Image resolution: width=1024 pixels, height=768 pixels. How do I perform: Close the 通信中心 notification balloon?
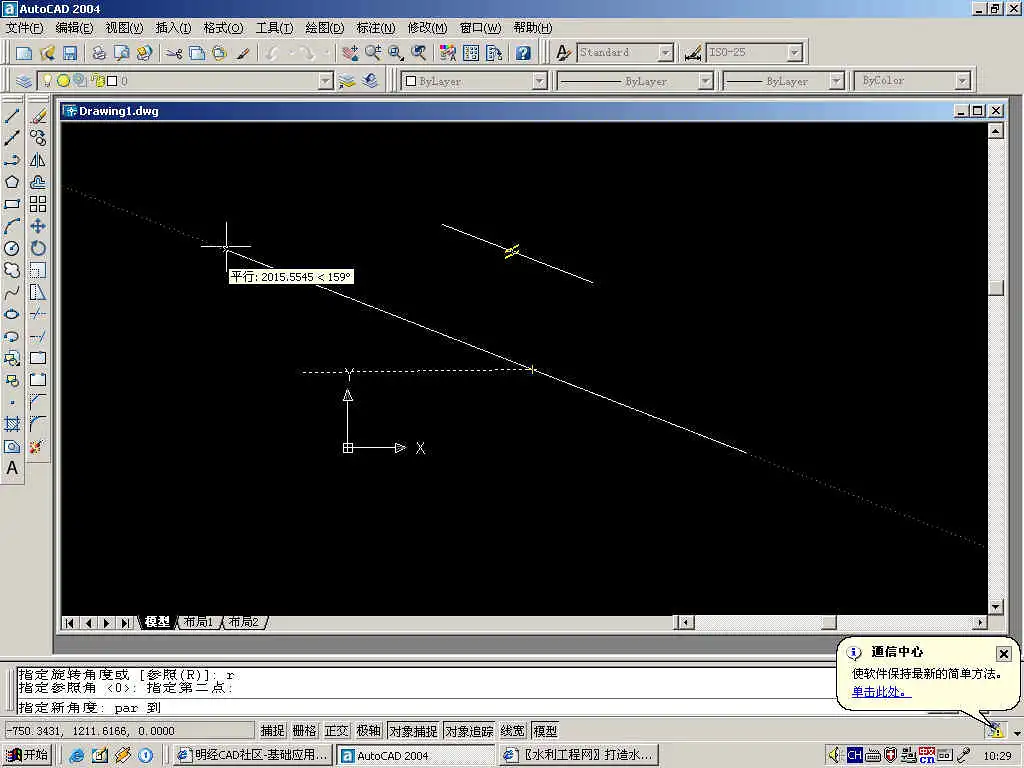(1004, 654)
